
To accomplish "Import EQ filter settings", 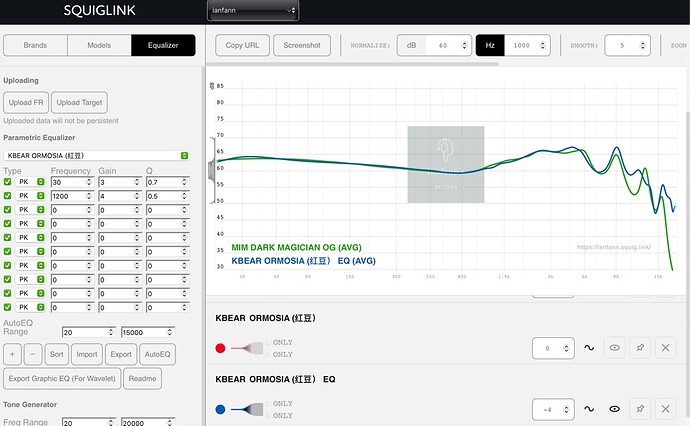I will [x=87, y=354].
